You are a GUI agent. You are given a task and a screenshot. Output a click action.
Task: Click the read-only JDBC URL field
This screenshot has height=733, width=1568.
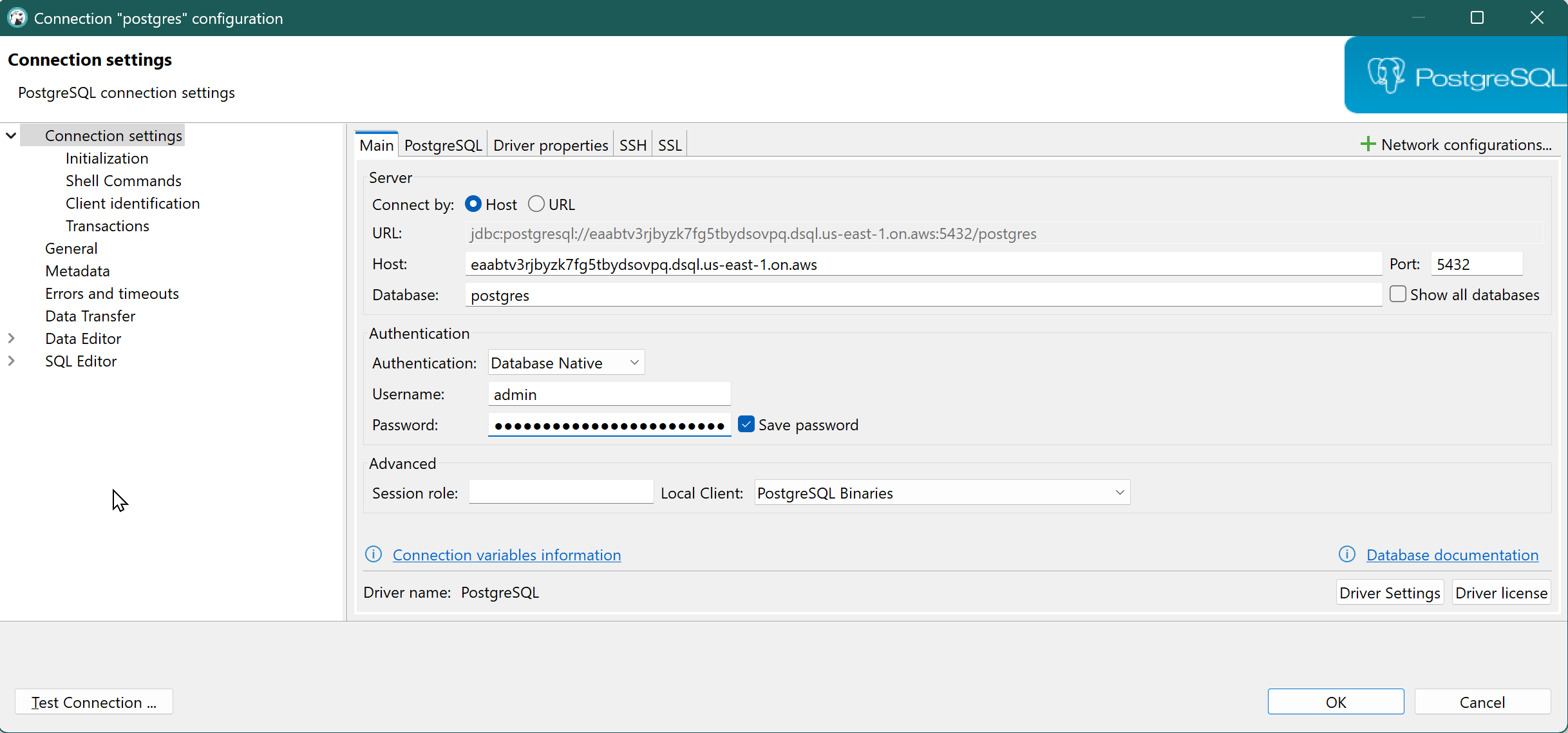[1003, 233]
